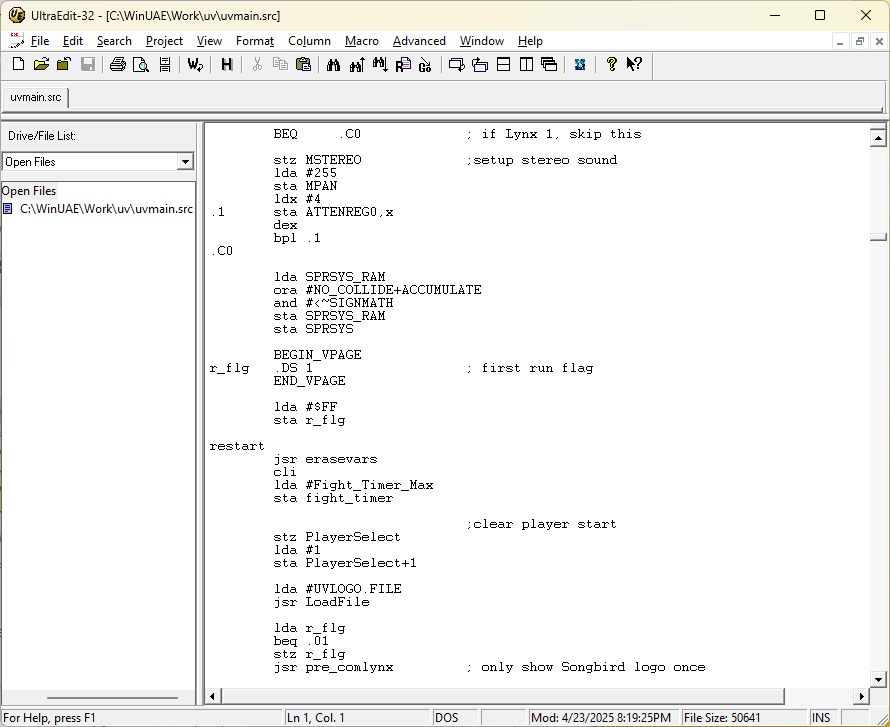Click the Open Files list header
This screenshot has width=890, height=727.
tap(29, 191)
